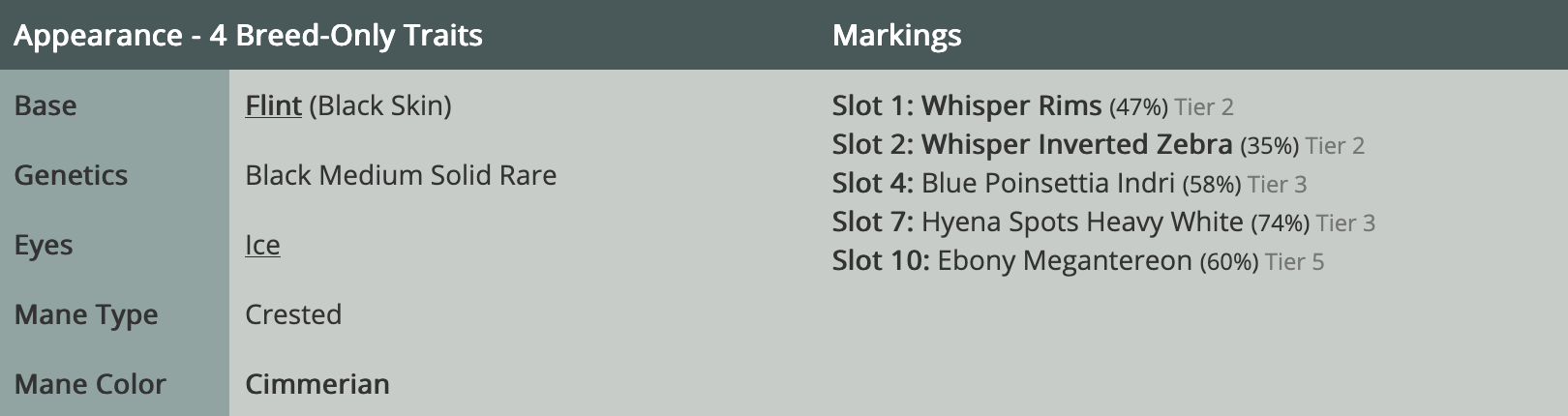This screenshot has width=1568, height=416.
Task: Click the 74% opacity value
Action: pyautogui.click(x=1280, y=223)
